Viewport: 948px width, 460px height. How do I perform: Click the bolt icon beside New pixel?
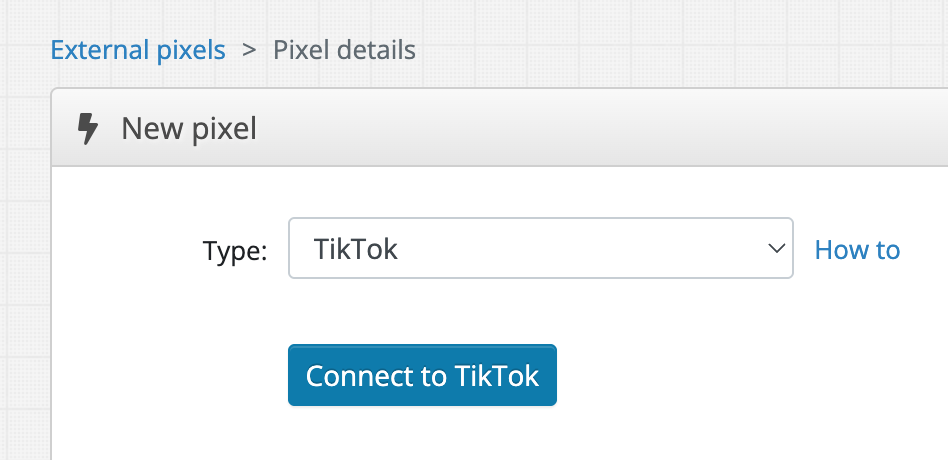88,129
